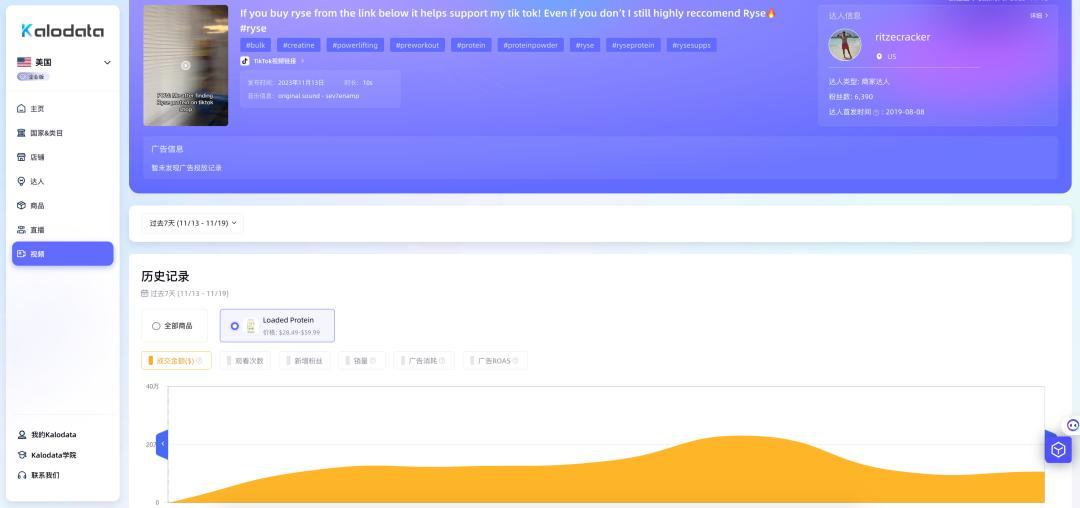
Task: Click the 我的Kalodata user icon
Action: pos(22,435)
